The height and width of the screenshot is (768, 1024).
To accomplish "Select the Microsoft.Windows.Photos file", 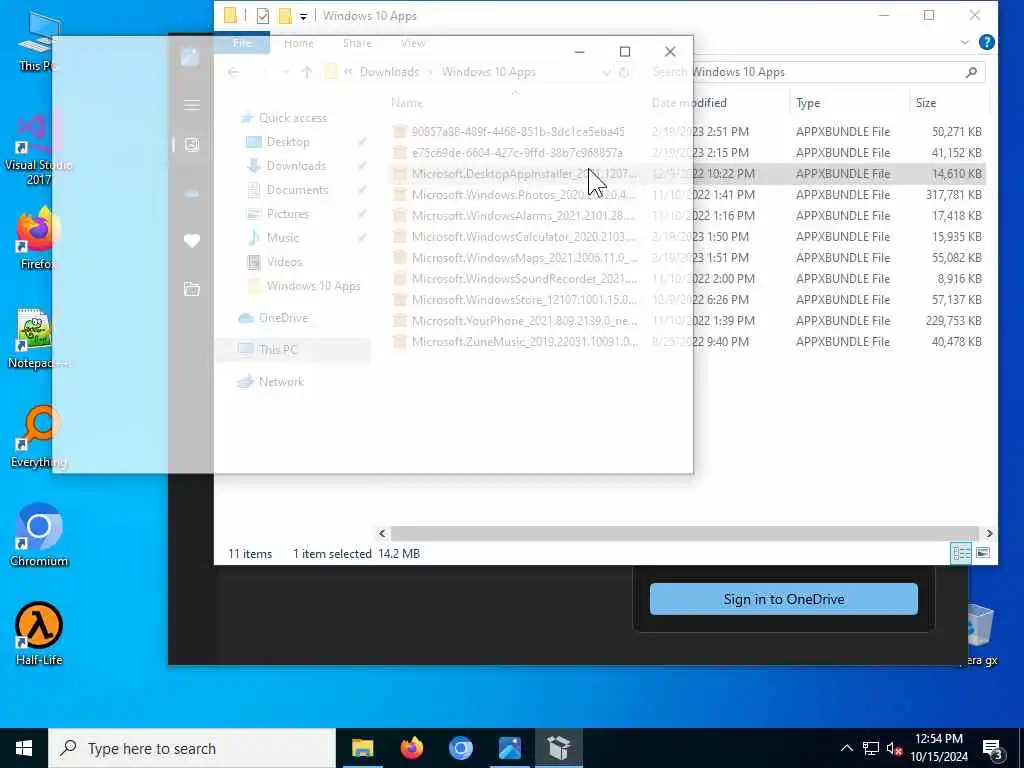I will click(x=687, y=195).
